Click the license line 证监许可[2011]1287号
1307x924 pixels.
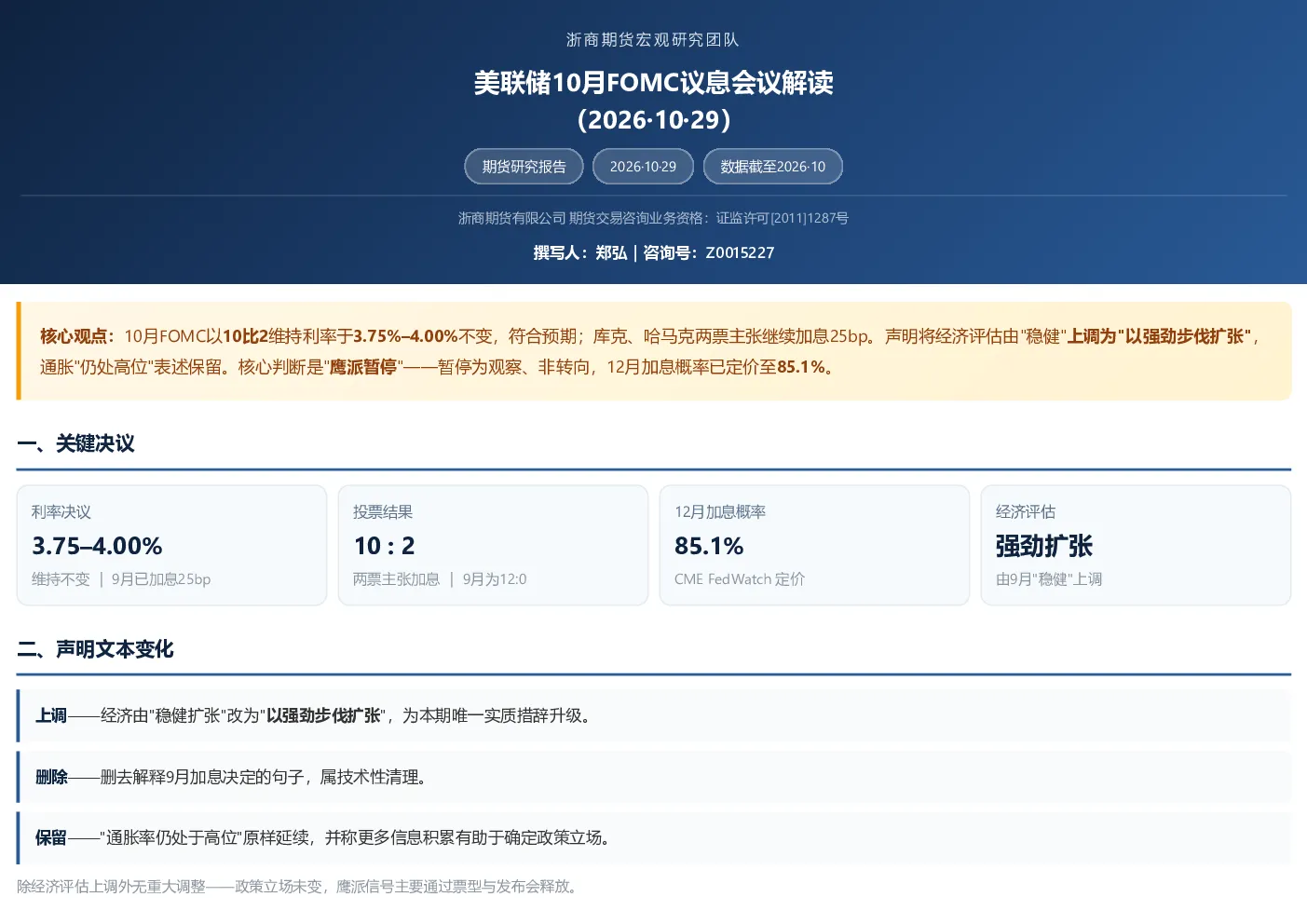(782, 218)
